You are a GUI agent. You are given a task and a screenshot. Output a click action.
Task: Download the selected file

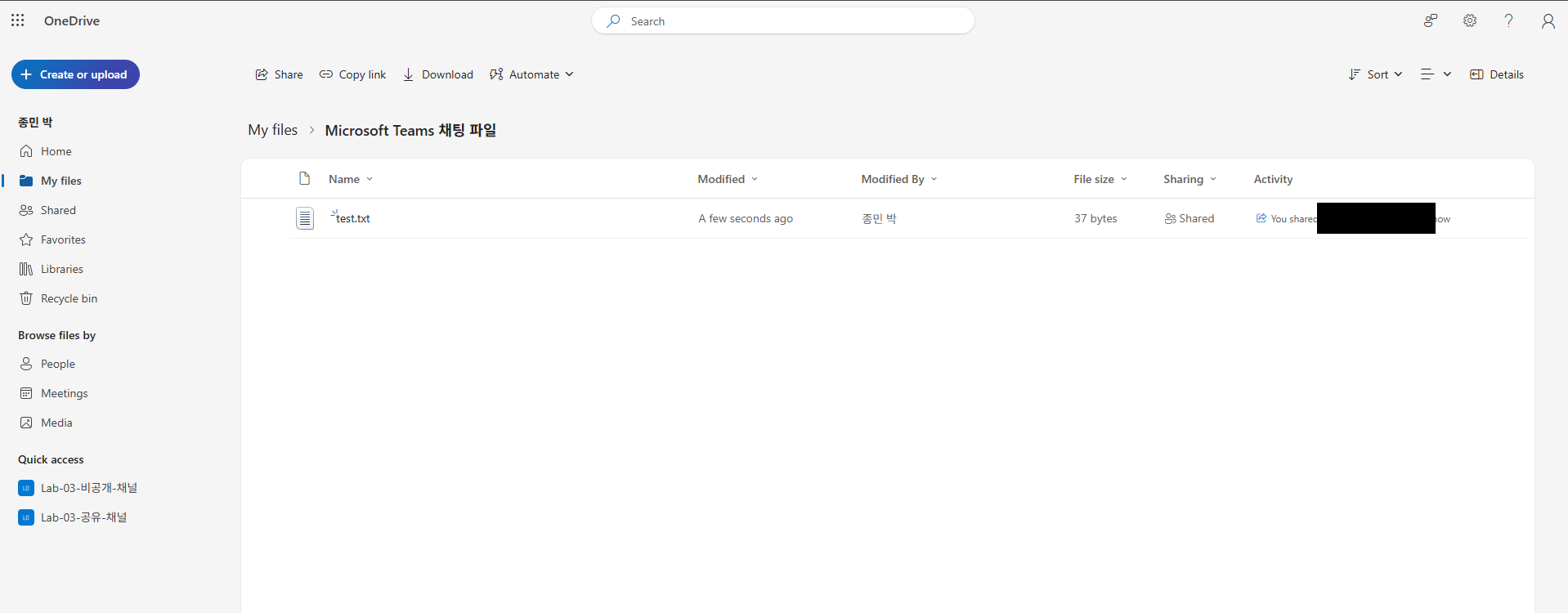[438, 74]
